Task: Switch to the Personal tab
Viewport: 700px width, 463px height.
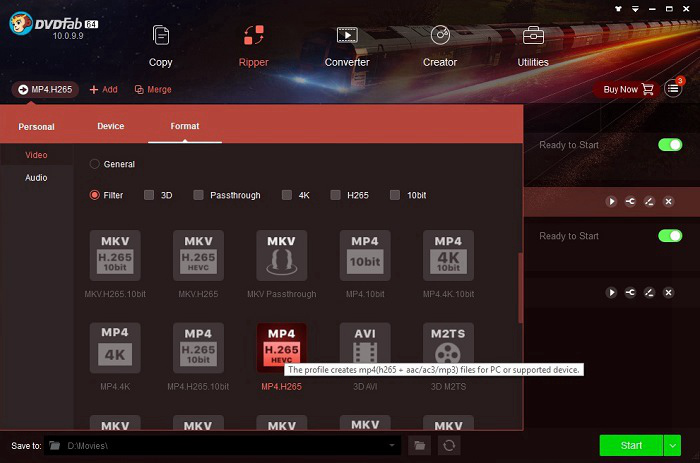Action: click(36, 127)
